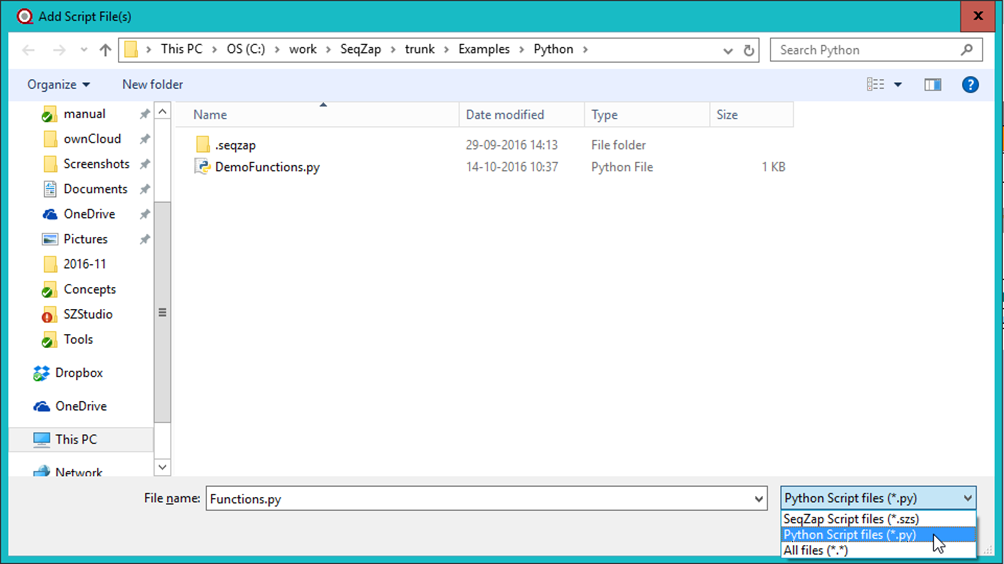Open file type filter combo box
Image resolution: width=1004 pixels, height=564 pixels.
[878, 498]
